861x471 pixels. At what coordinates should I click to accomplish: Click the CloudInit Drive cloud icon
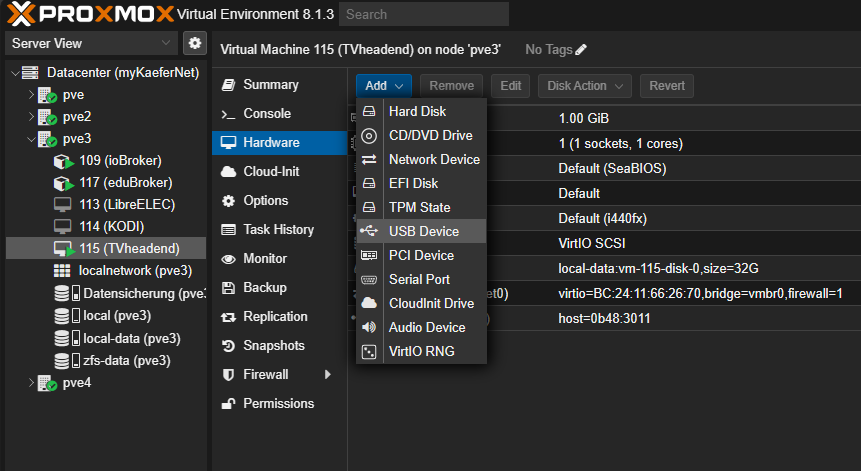pos(369,304)
